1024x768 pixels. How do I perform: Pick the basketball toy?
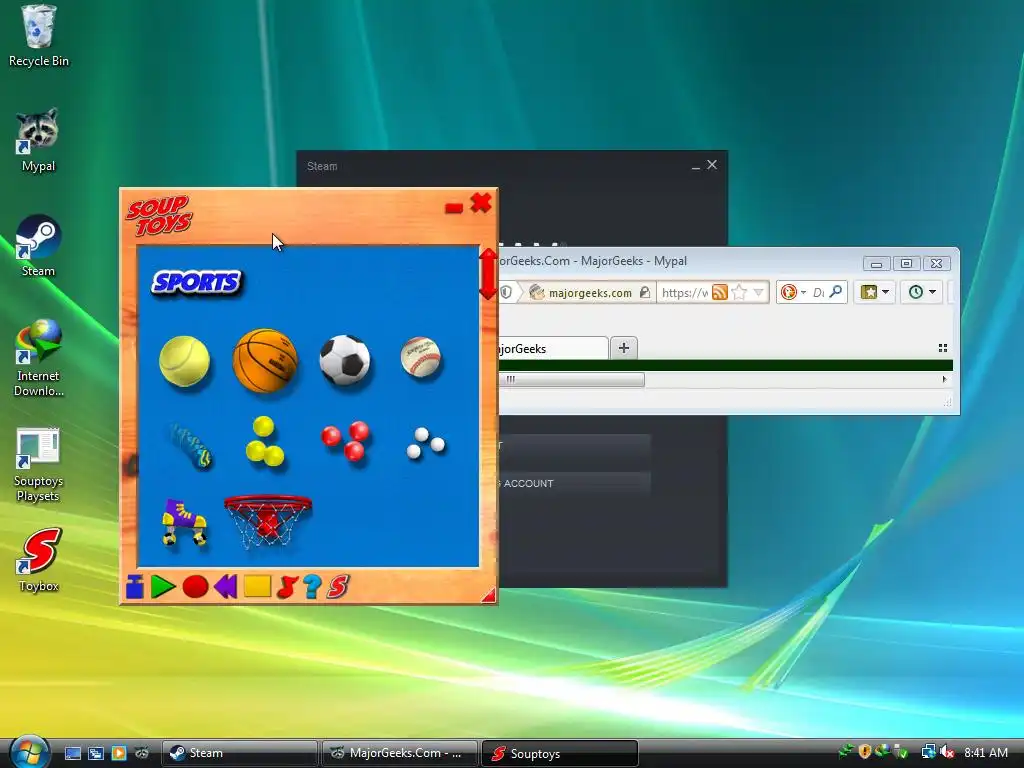click(264, 360)
